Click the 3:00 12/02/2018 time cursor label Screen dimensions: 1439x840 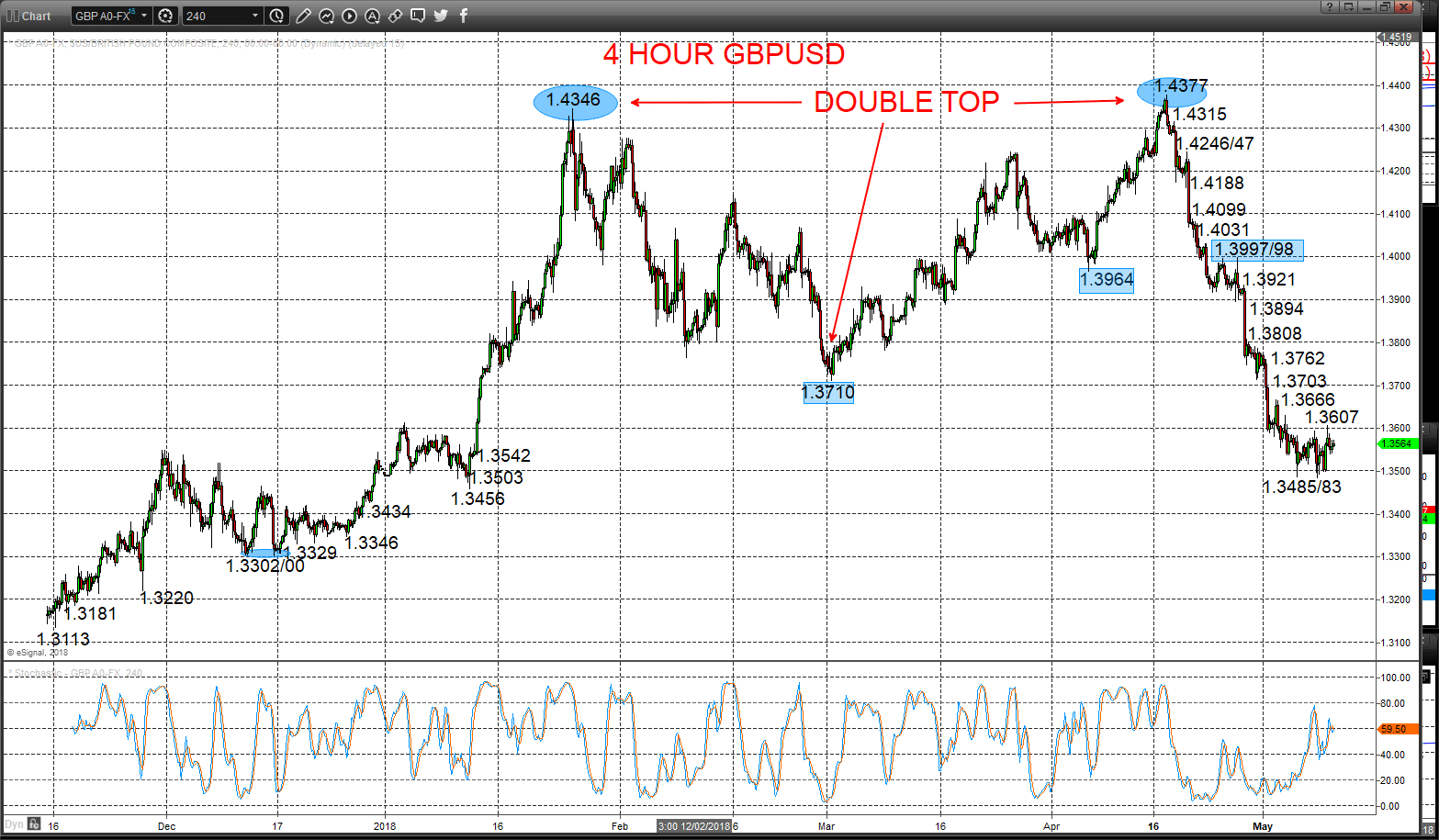pos(694,826)
